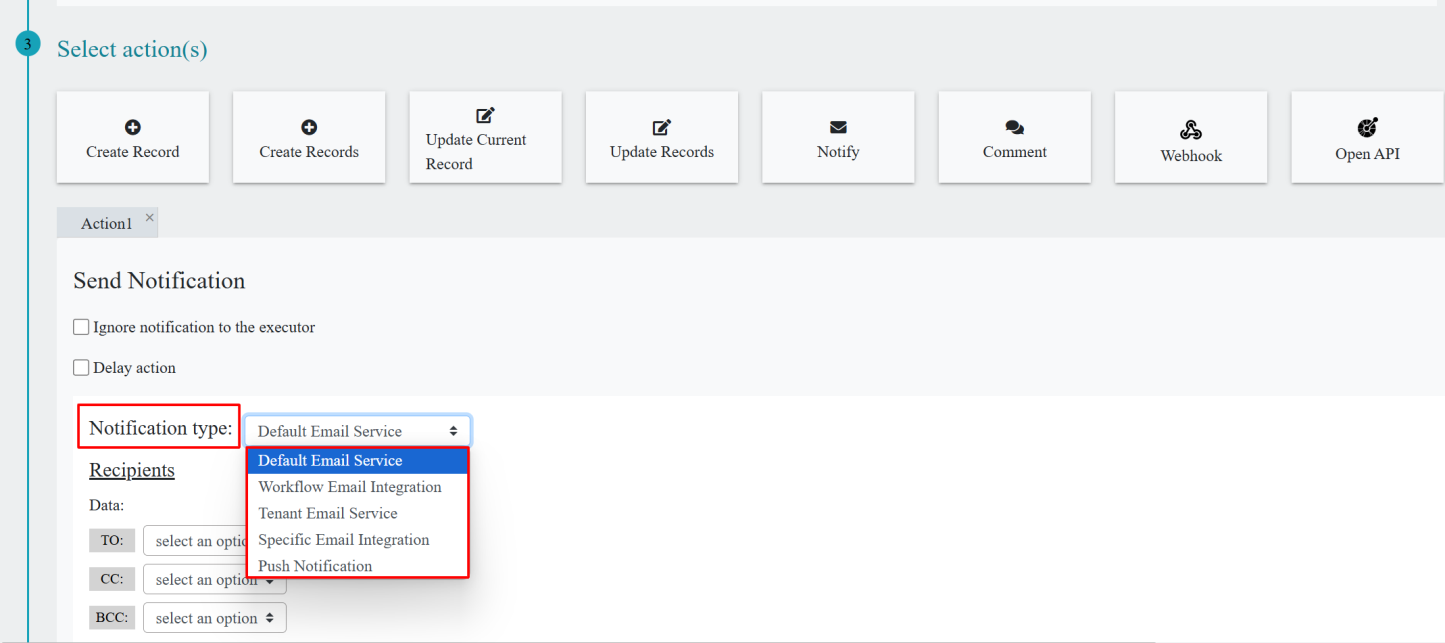Click the Notify envelope icon
Image resolution: width=1445 pixels, height=643 pixels.
[x=838, y=127]
